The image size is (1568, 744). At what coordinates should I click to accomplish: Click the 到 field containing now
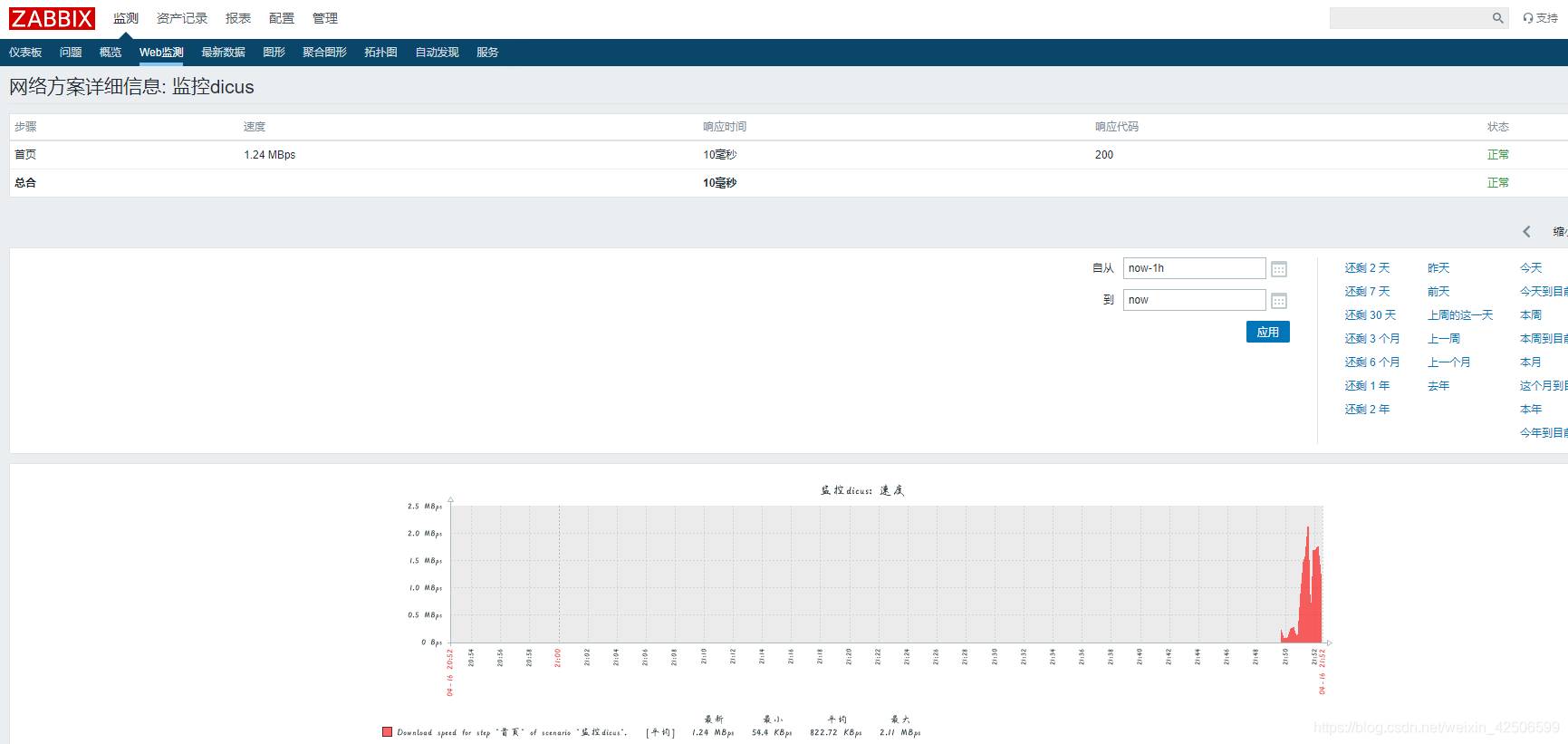click(1194, 300)
